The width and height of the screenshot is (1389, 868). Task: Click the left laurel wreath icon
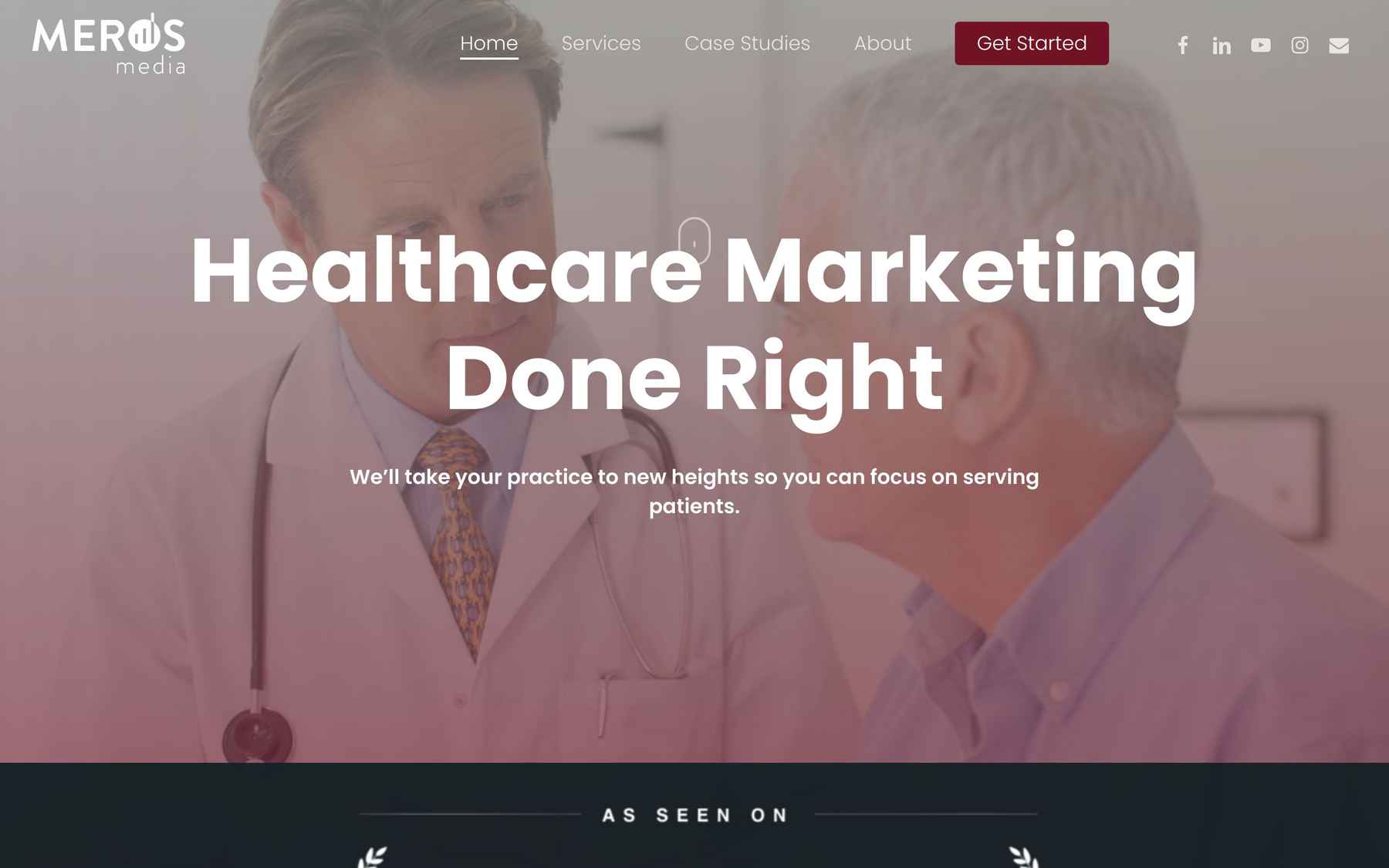(x=372, y=857)
